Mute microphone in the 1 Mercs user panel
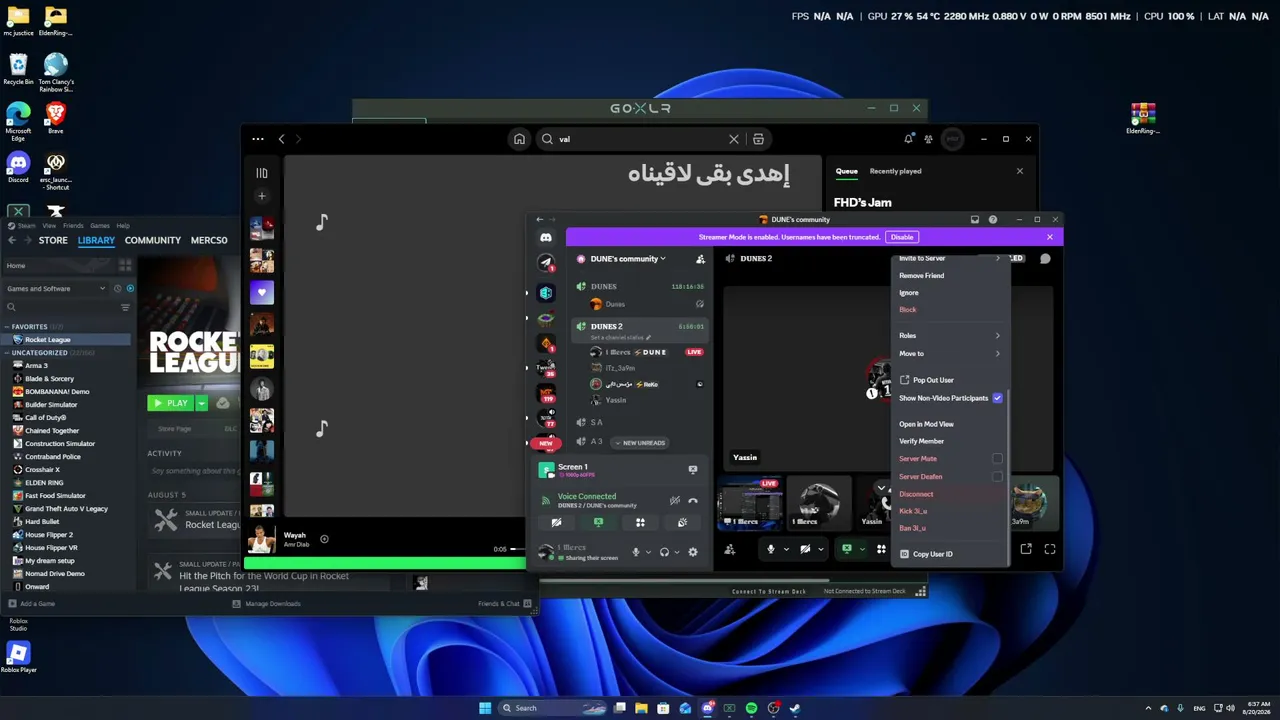This screenshot has width=1280, height=720. 636,551
